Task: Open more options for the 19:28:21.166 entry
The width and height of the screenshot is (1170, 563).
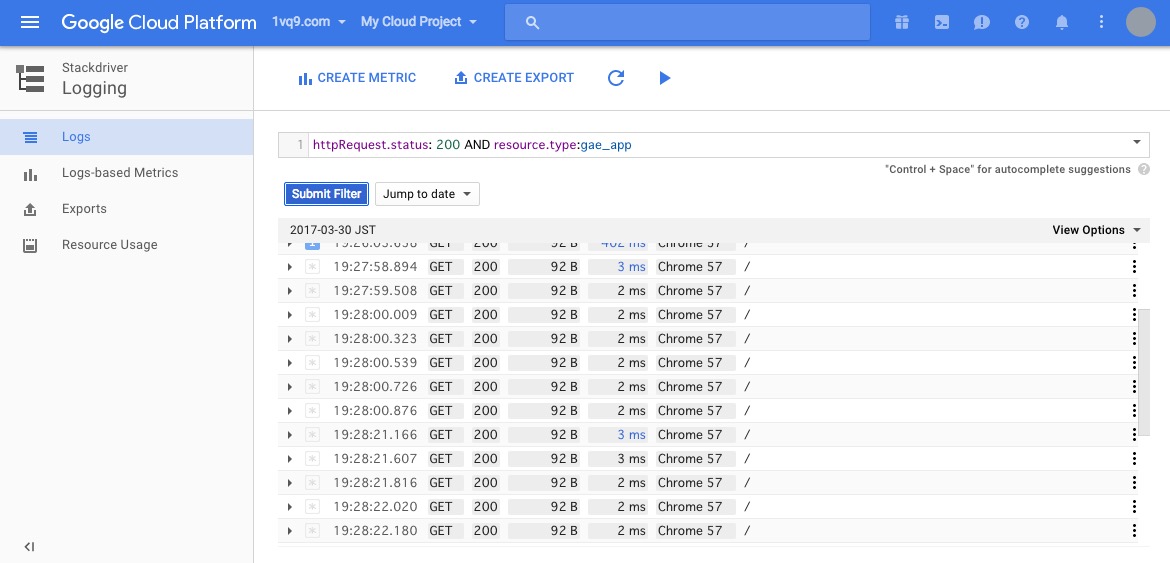Action: click(1134, 435)
